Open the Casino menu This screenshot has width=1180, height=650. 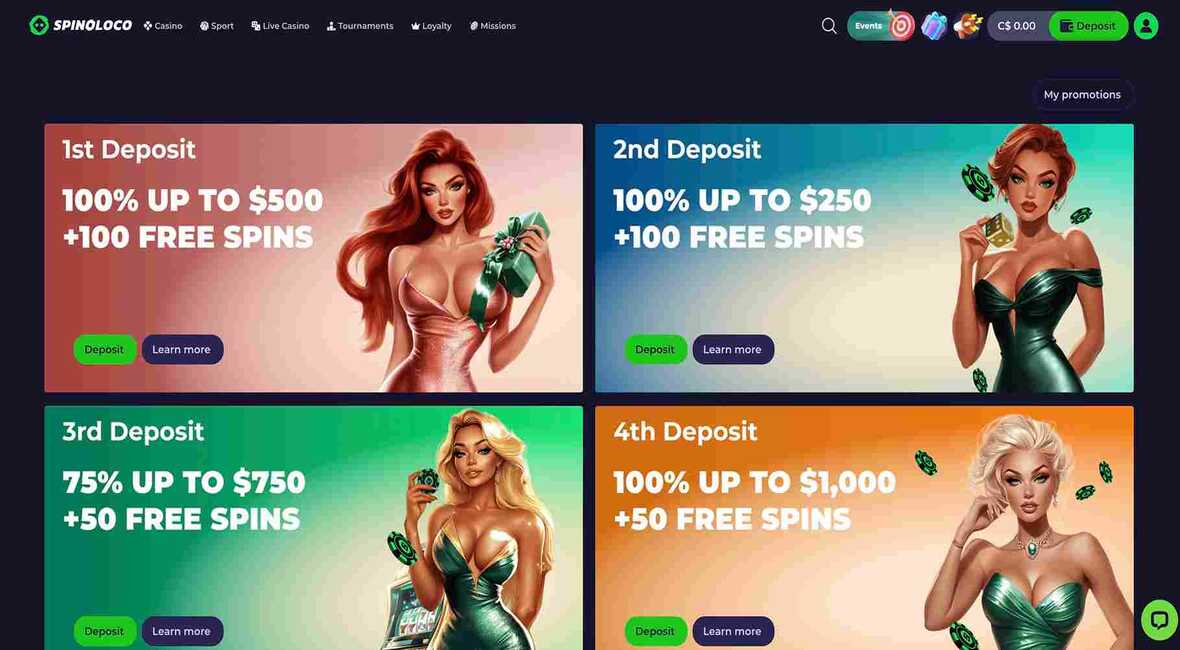[x=163, y=26]
